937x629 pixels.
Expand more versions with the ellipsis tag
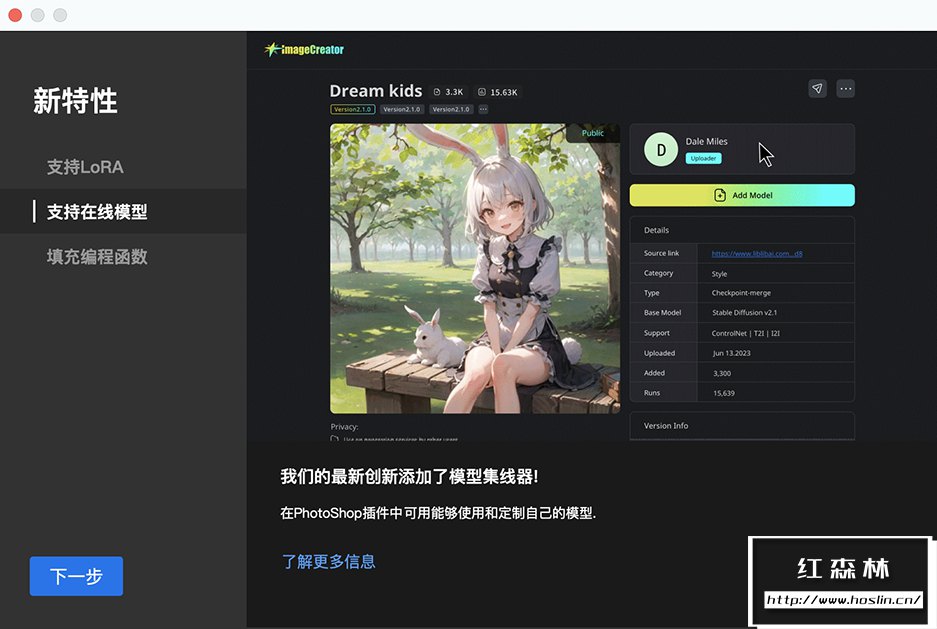pos(483,109)
